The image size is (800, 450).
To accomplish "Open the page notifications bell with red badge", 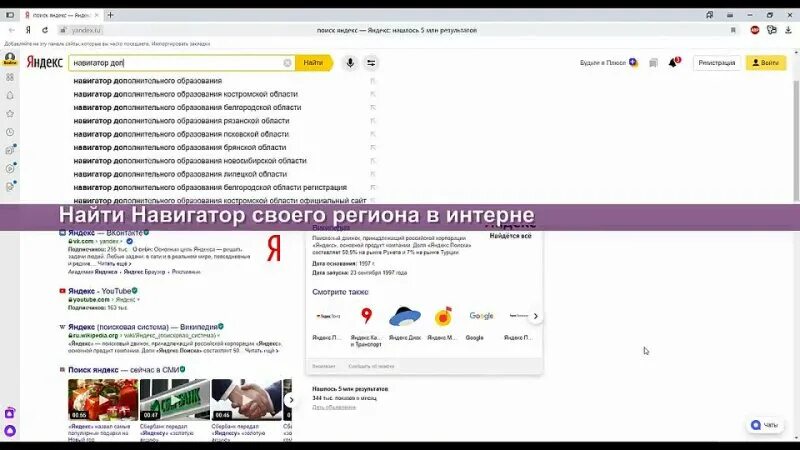I will pos(673,62).
